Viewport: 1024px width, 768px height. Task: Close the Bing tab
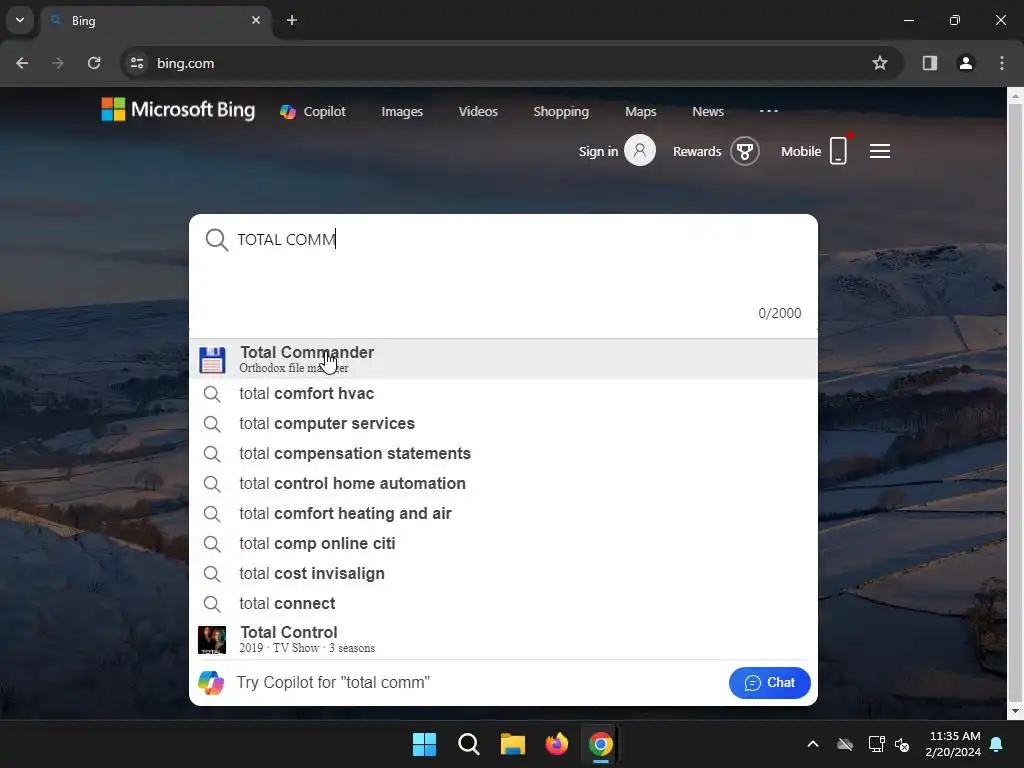pos(256,20)
